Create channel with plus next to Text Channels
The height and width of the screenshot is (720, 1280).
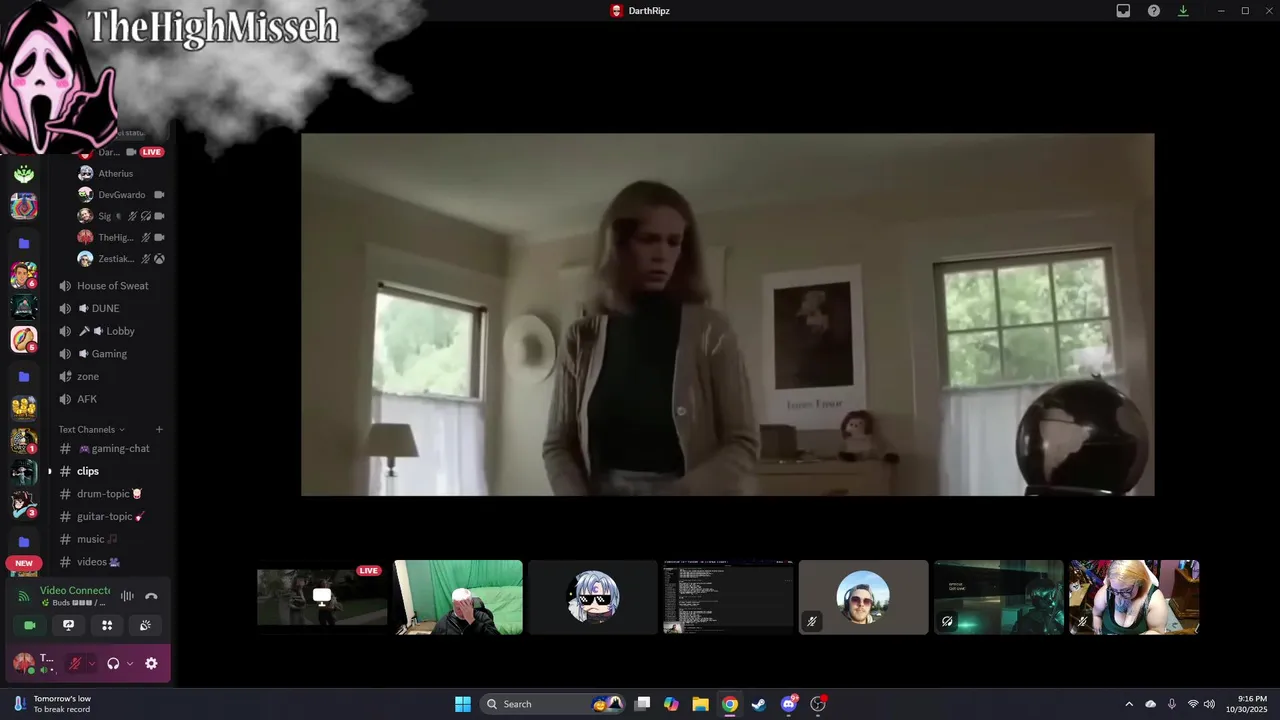tap(159, 429)
